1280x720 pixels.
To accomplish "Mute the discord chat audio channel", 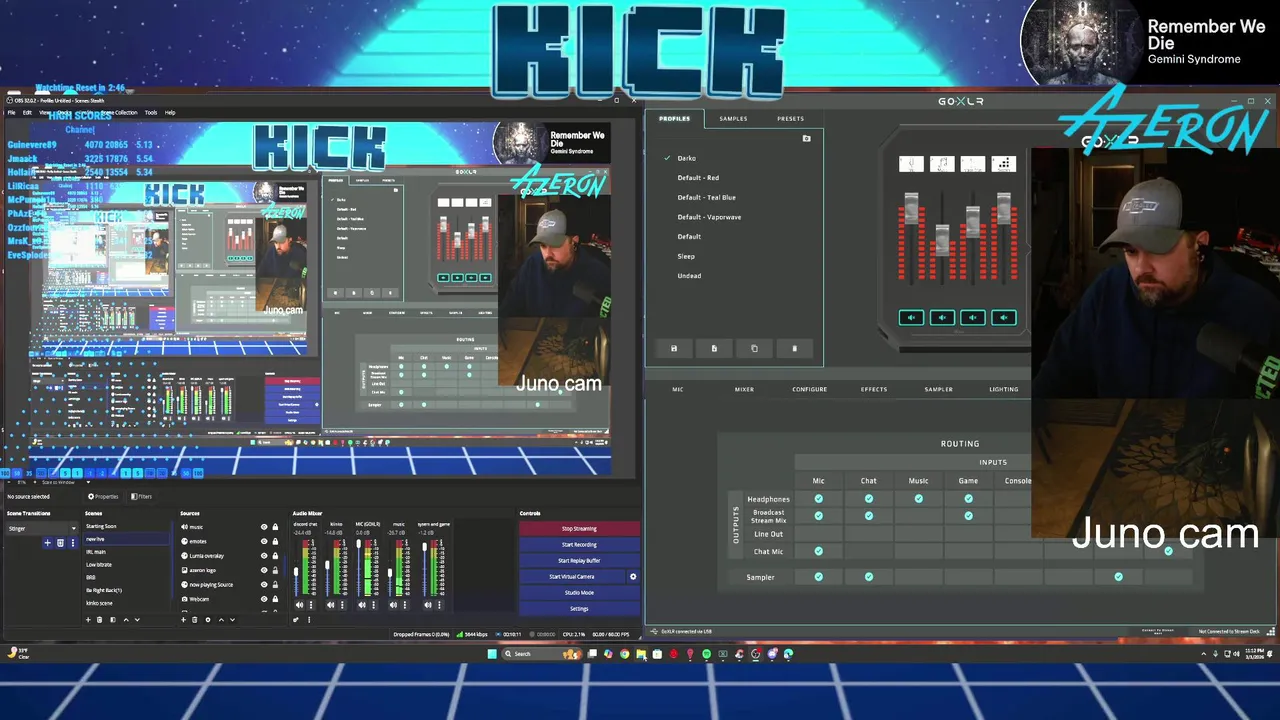I will point(299,605).
